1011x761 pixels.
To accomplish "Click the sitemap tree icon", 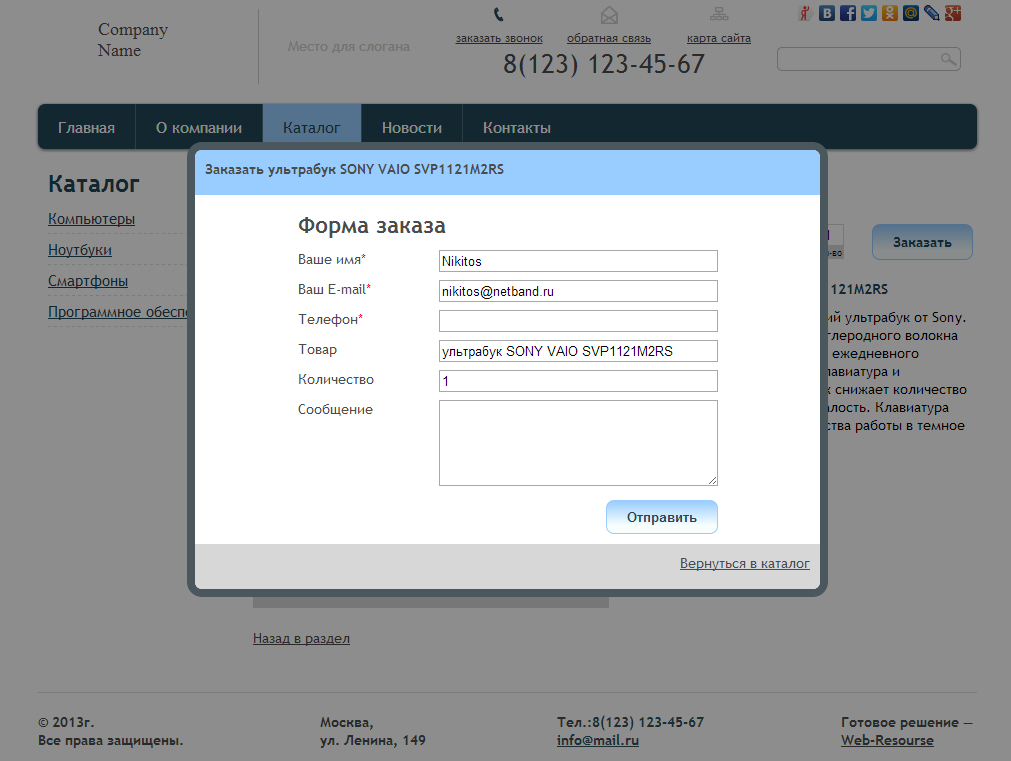I will point(719,14).
